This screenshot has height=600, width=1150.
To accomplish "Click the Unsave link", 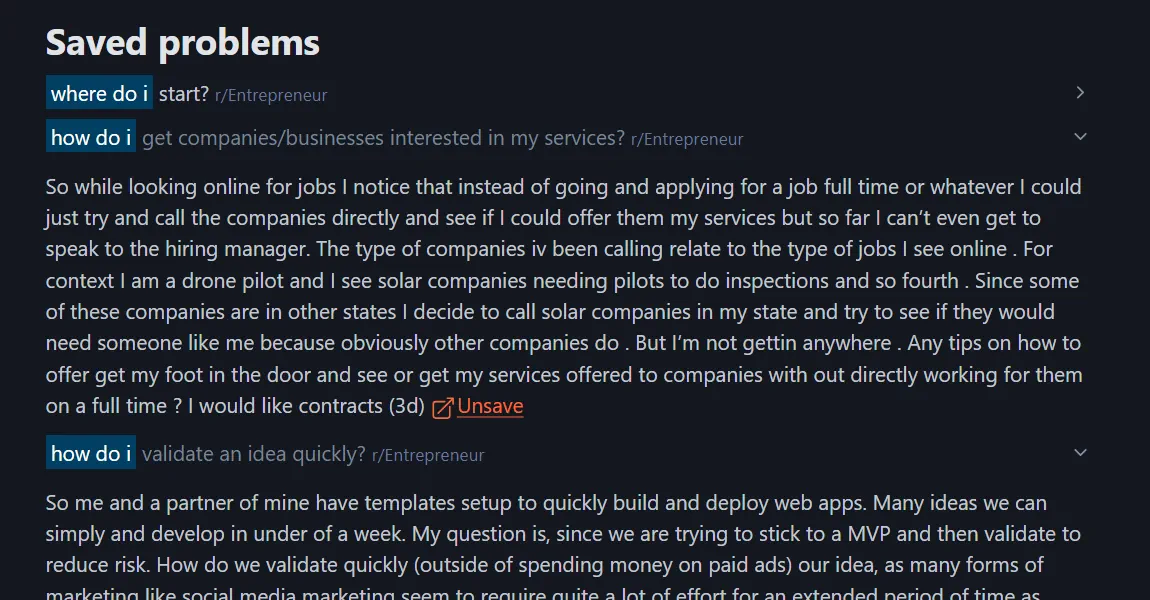I will pos(490,407).
